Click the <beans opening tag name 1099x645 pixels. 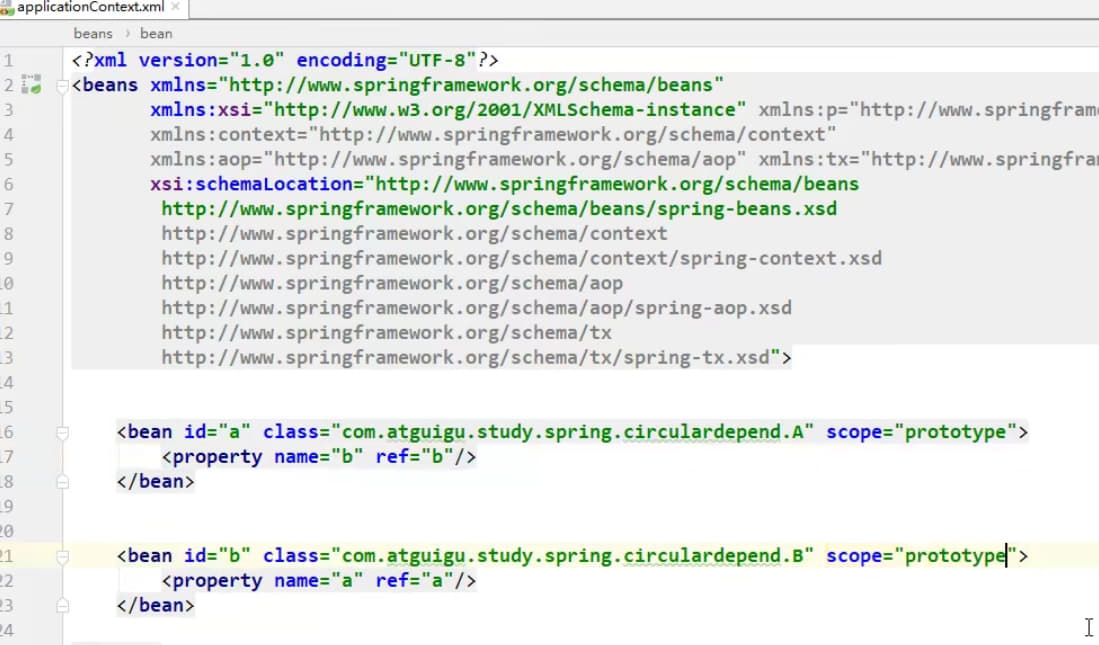(x=105, y=85)
